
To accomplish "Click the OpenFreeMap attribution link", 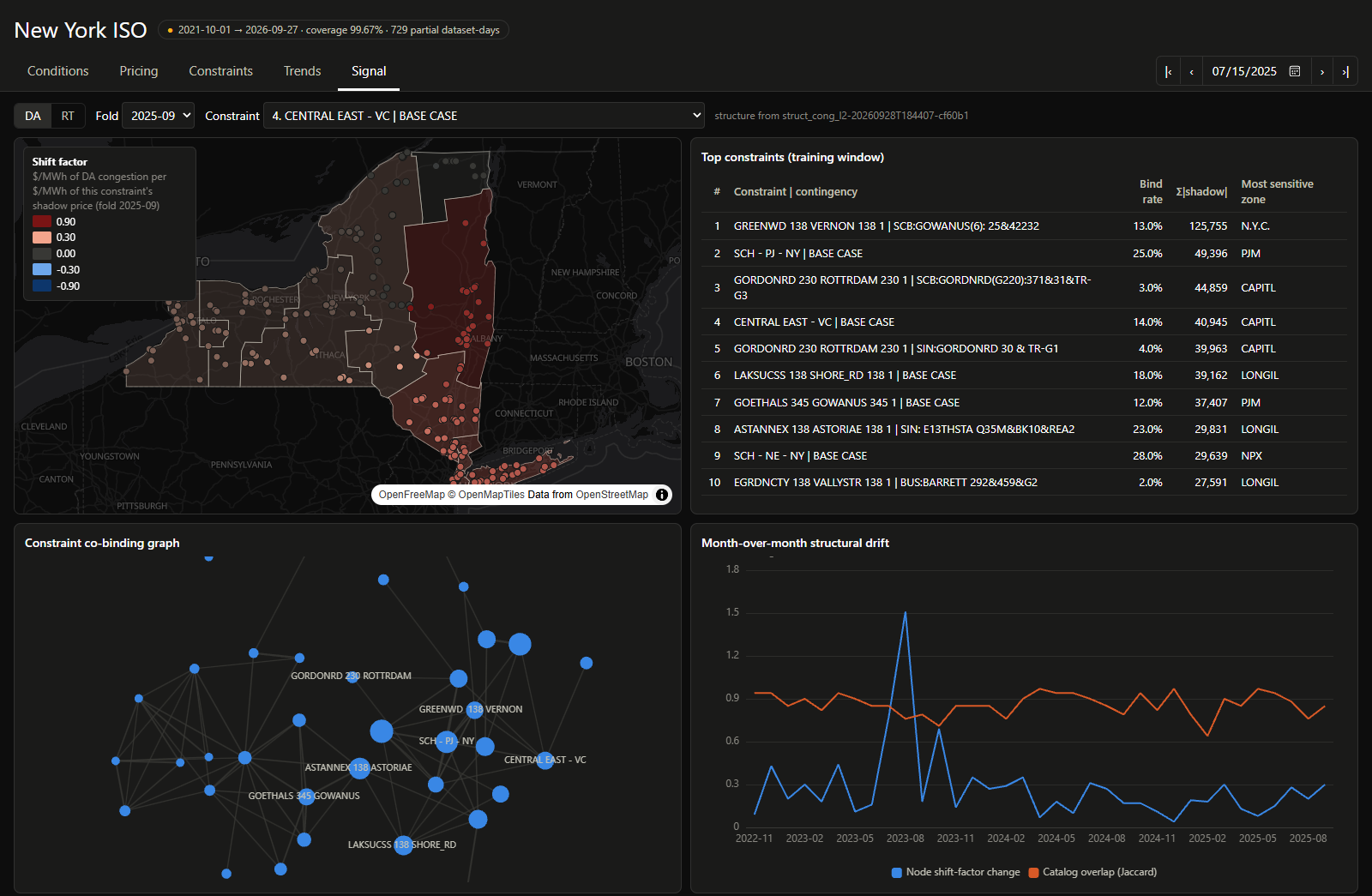I will tap(412, 495).
